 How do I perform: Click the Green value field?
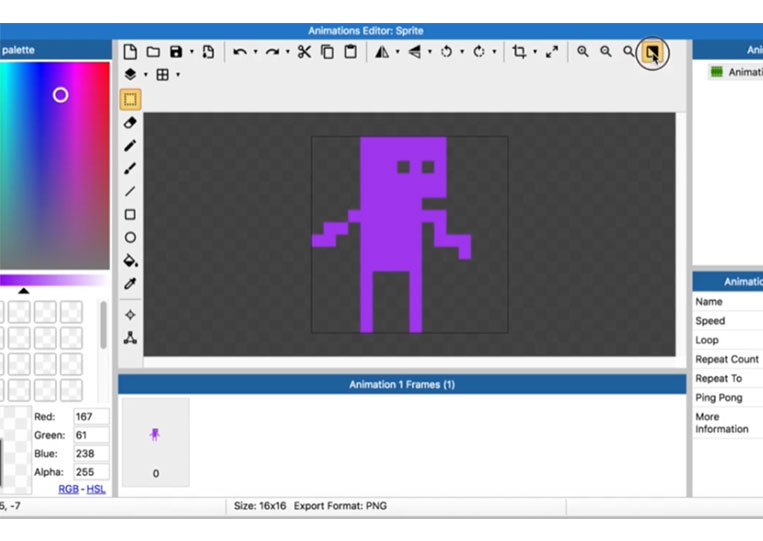(x=91, y=435)
